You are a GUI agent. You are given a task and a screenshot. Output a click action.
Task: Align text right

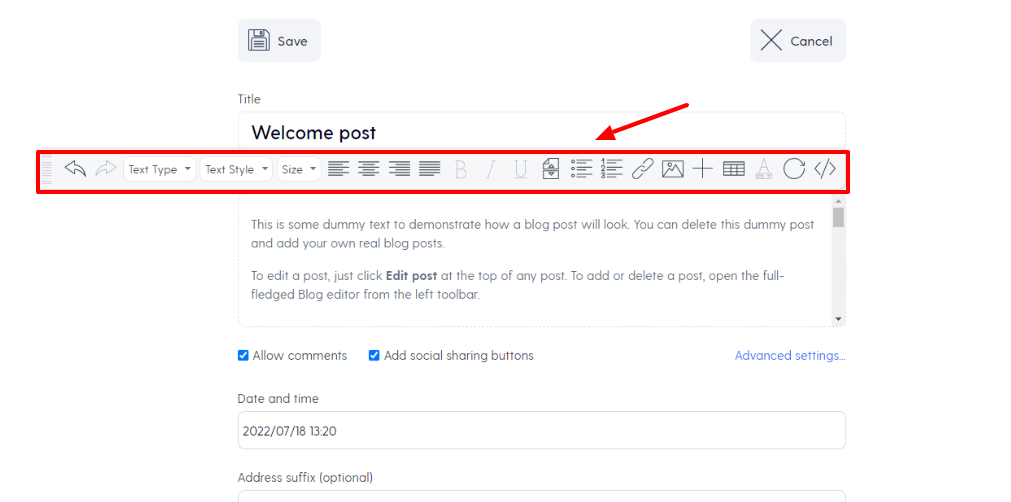[x=399, y=169]
